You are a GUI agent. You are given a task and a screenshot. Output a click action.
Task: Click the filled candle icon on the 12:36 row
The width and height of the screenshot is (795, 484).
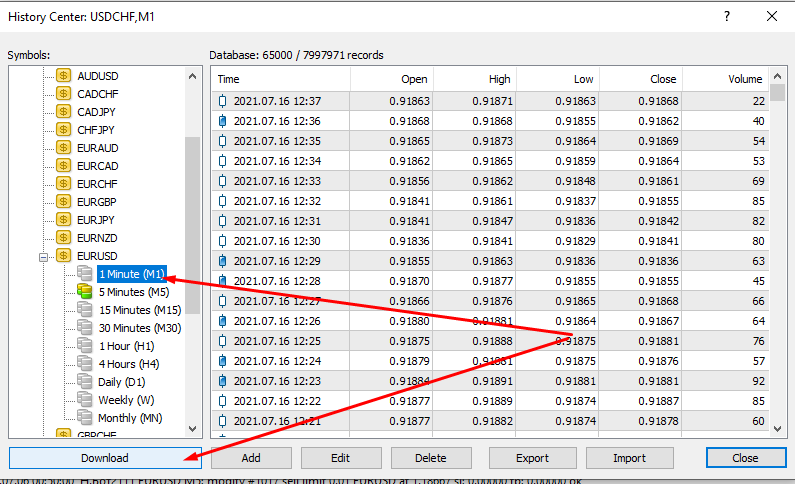coord(223,121)
